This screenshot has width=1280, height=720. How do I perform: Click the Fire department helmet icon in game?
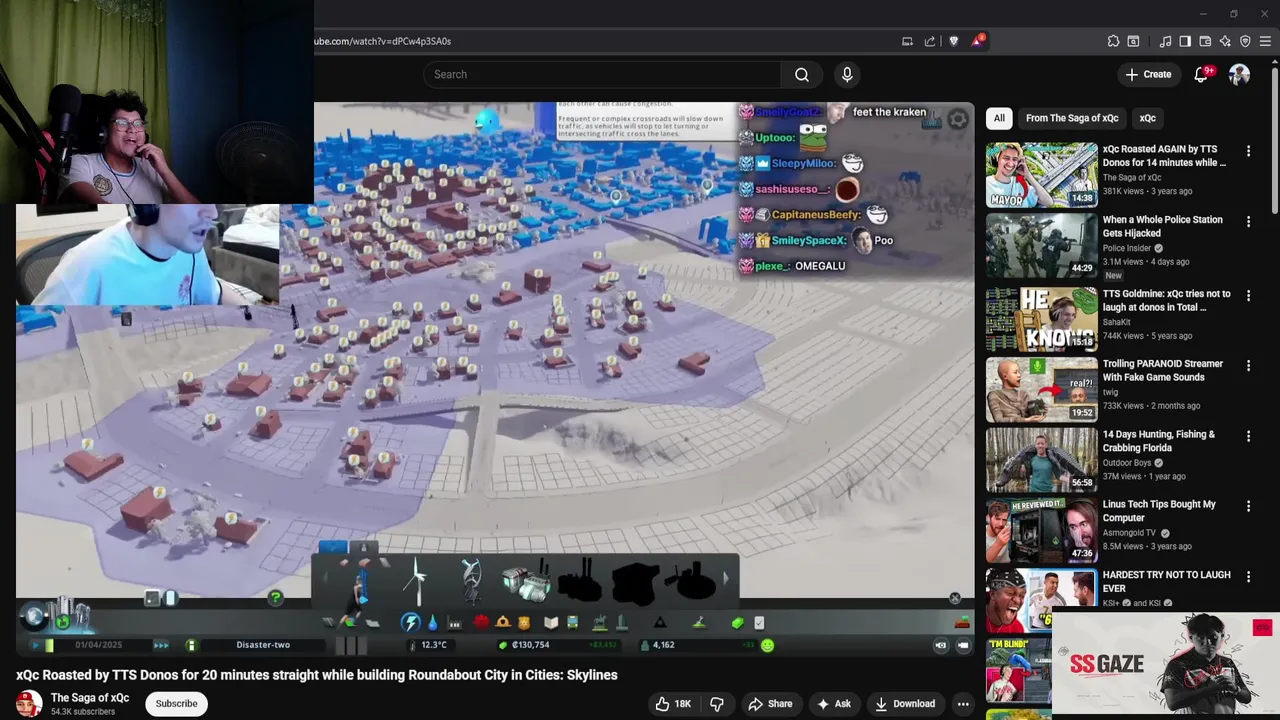point(503,623)
